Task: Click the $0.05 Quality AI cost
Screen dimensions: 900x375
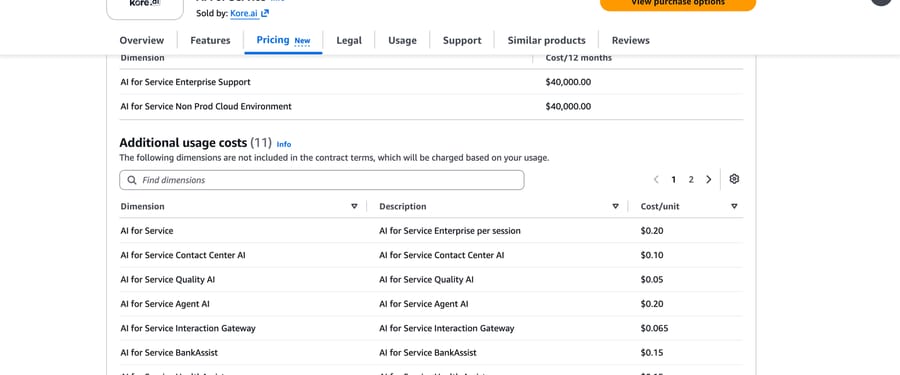Action: click(652, 280)
